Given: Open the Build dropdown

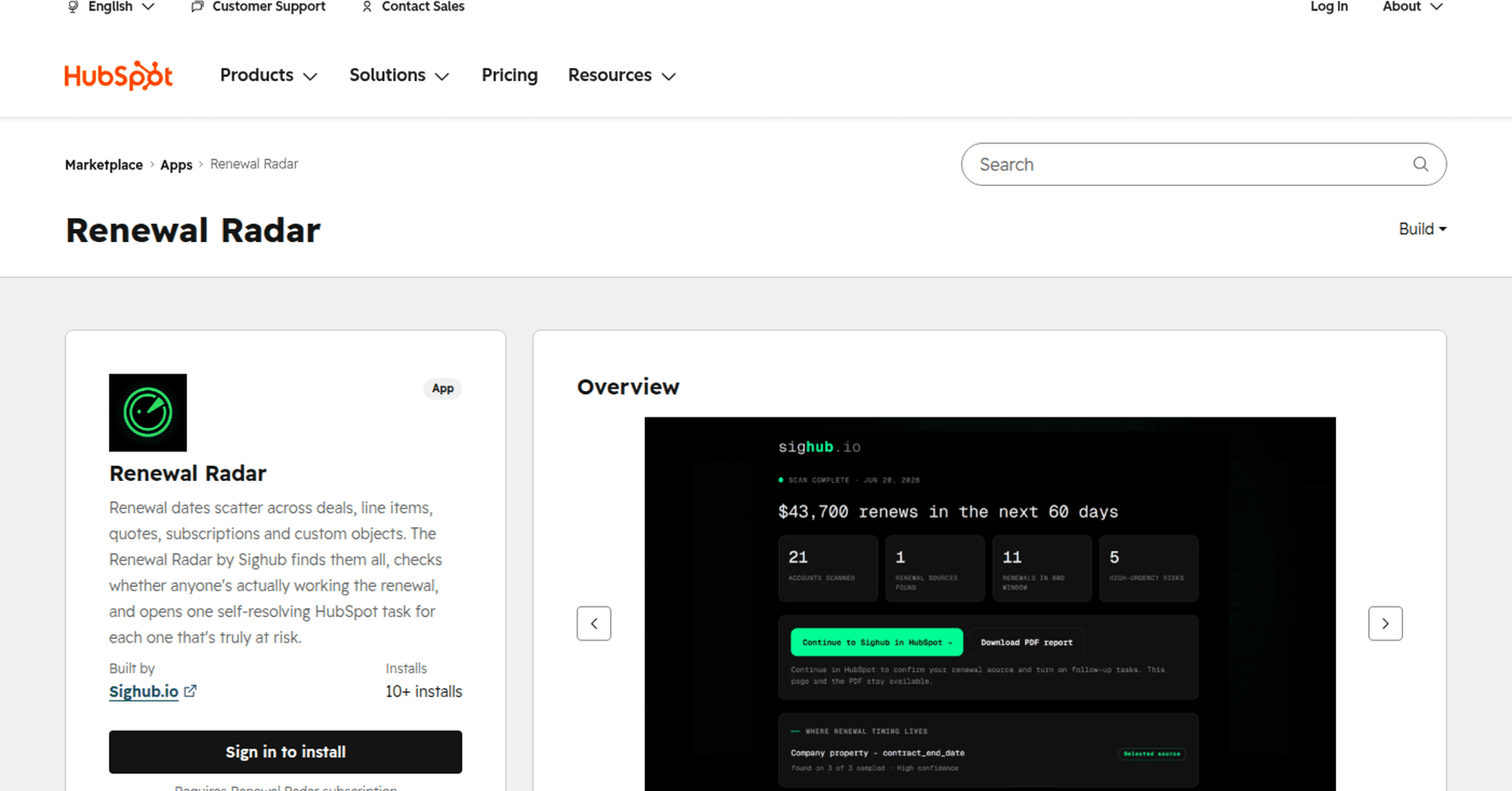Looking at the screenshot, I should point(1422,228).
